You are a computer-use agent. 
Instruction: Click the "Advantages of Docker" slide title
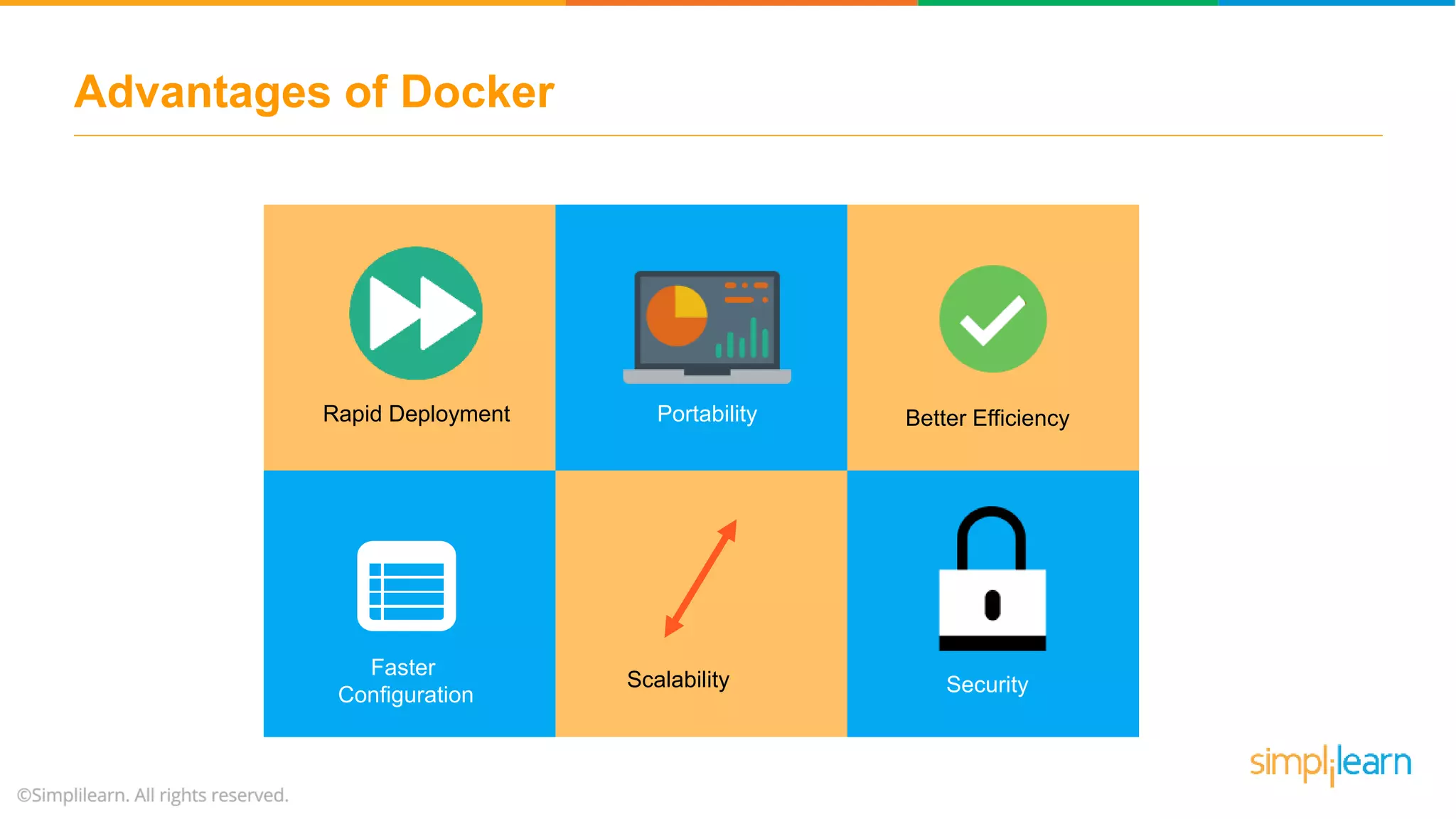(314, 92)
